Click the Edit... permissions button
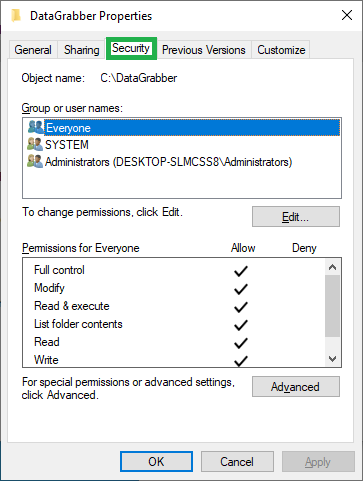The width and height of the screenshot is (363, 481). click(296, 217)
